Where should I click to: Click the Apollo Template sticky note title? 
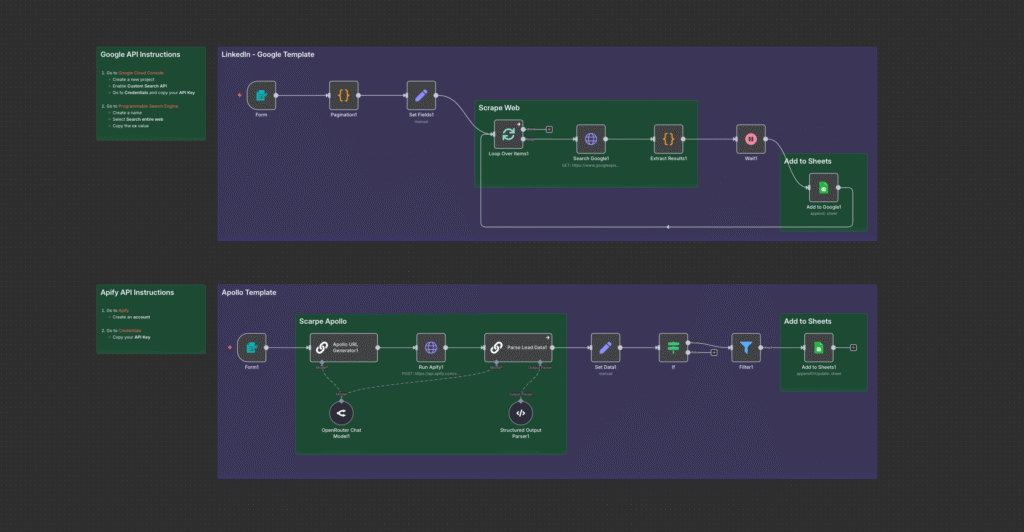[248, 292]
